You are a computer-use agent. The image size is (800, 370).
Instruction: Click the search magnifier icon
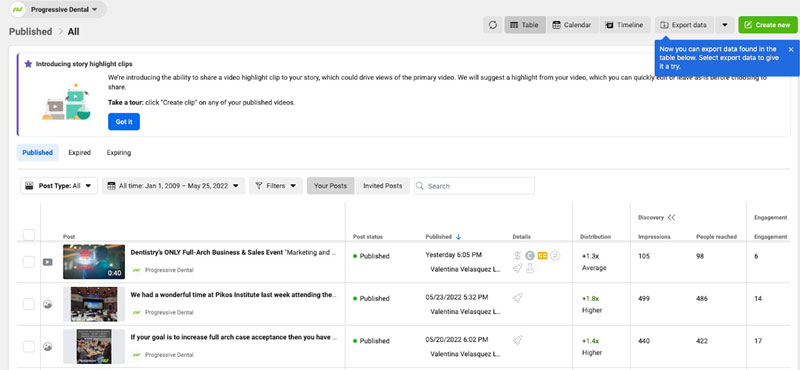point(420,186)
